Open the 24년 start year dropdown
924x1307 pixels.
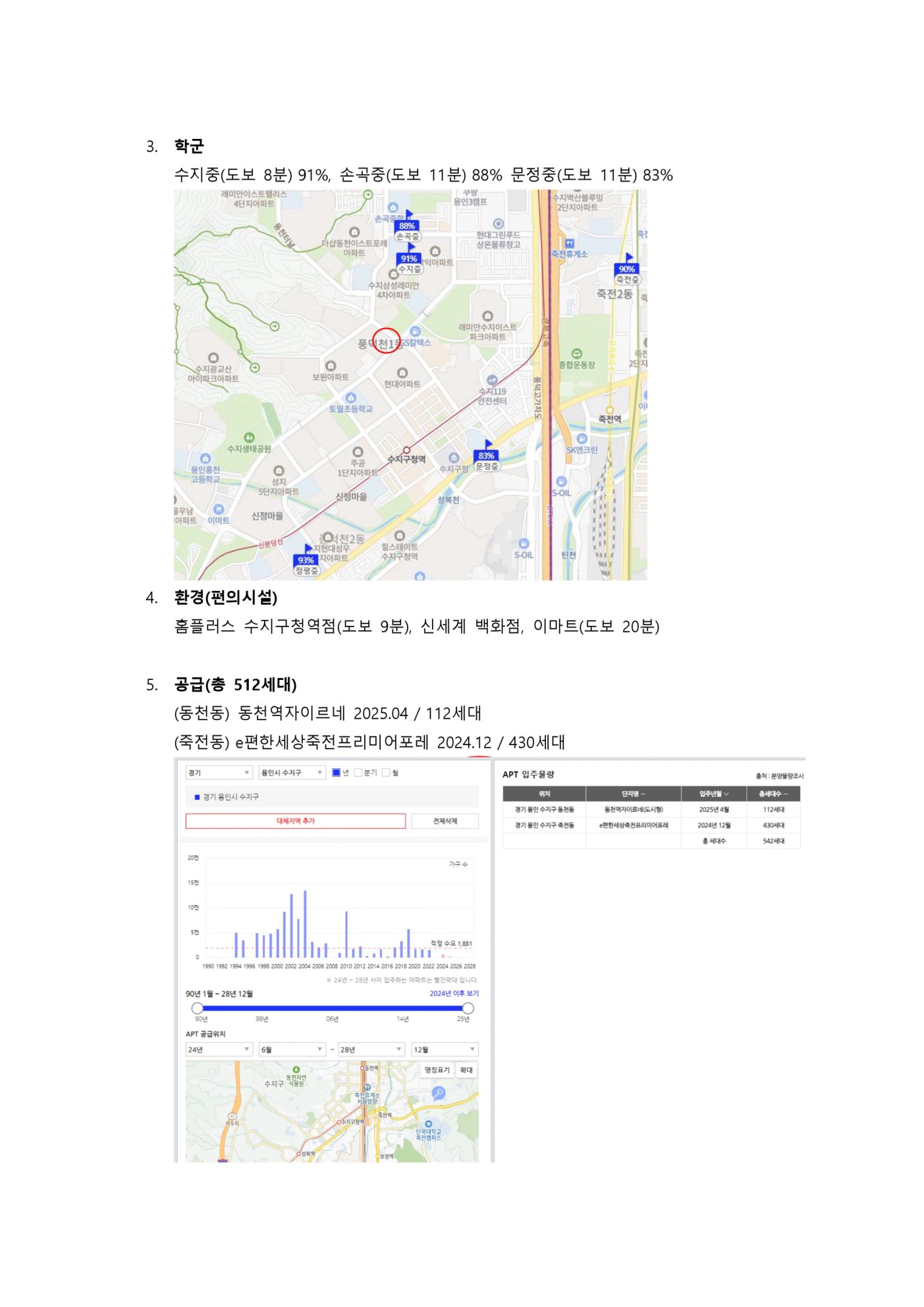tap(219, 1049)
